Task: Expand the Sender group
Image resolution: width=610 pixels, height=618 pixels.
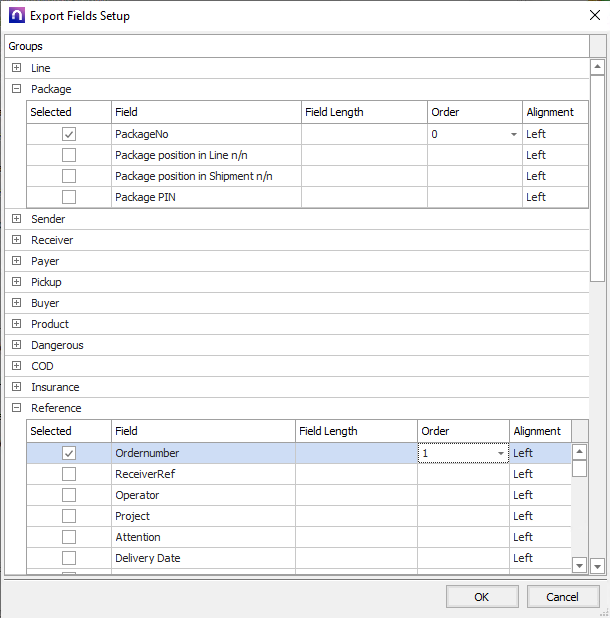Action: point(16,219)
